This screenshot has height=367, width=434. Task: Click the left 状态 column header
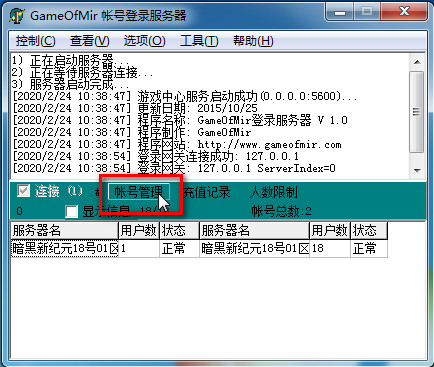[179, 230]
